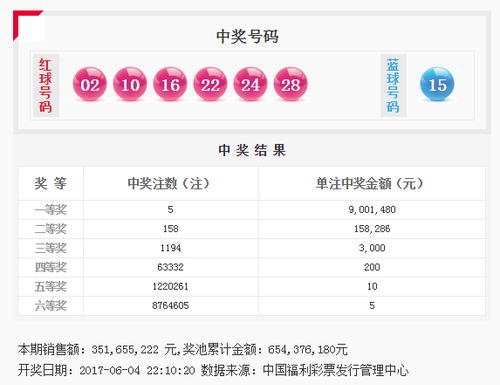Click the 红球号码 vertical label
Viewport: 500px width, 385px height.
click(46, 86)
